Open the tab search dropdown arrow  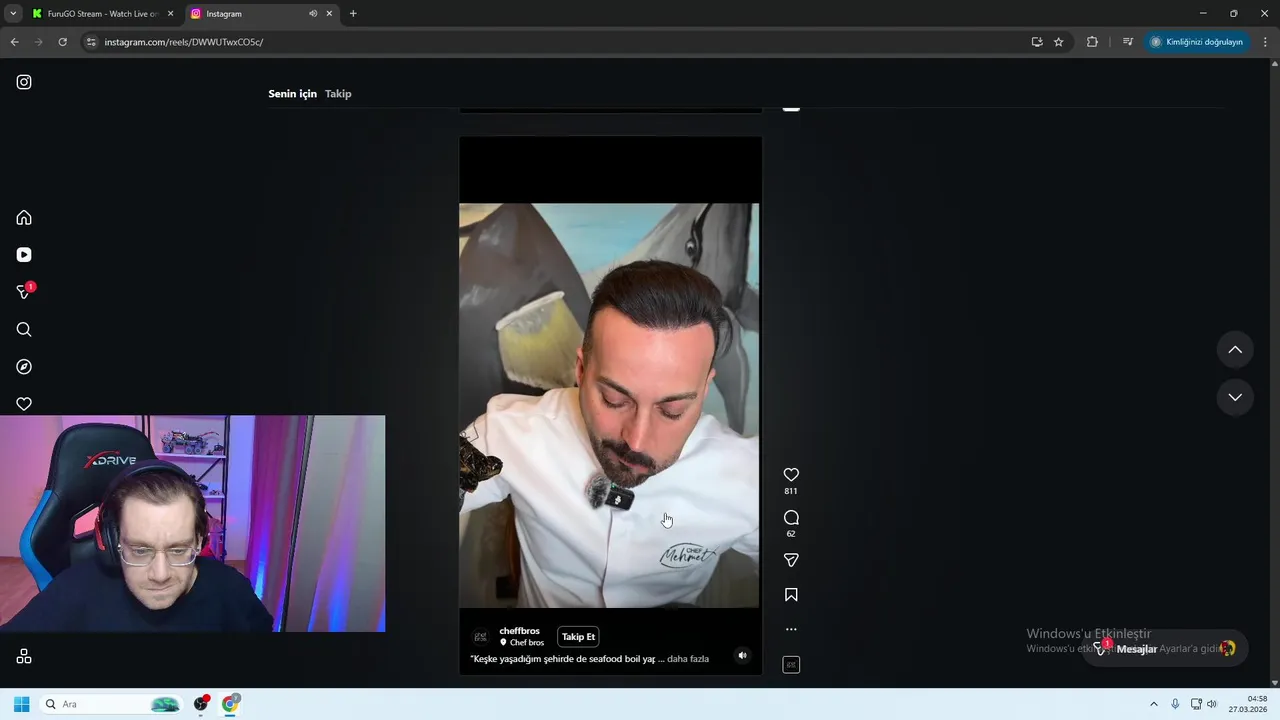(13, 14)
